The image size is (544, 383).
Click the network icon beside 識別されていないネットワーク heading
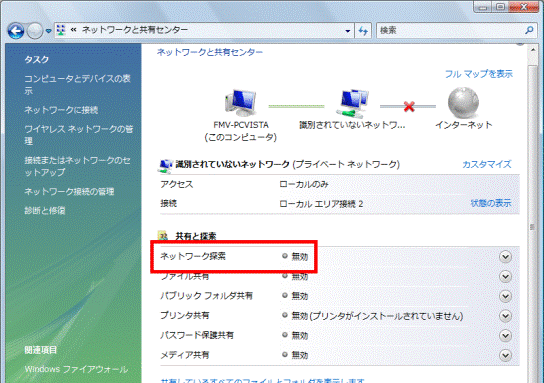tap(165, 166)
